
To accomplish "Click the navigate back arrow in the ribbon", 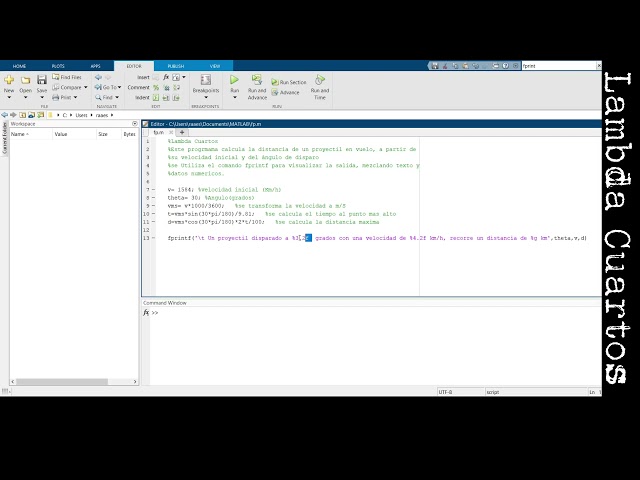I will coord(98,77).
